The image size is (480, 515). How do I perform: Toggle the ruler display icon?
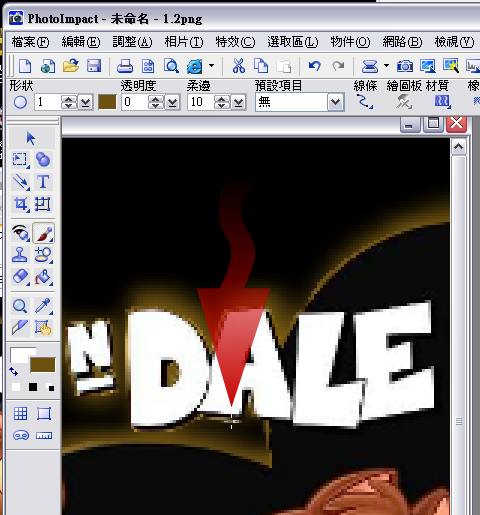[x=44, y=435]
